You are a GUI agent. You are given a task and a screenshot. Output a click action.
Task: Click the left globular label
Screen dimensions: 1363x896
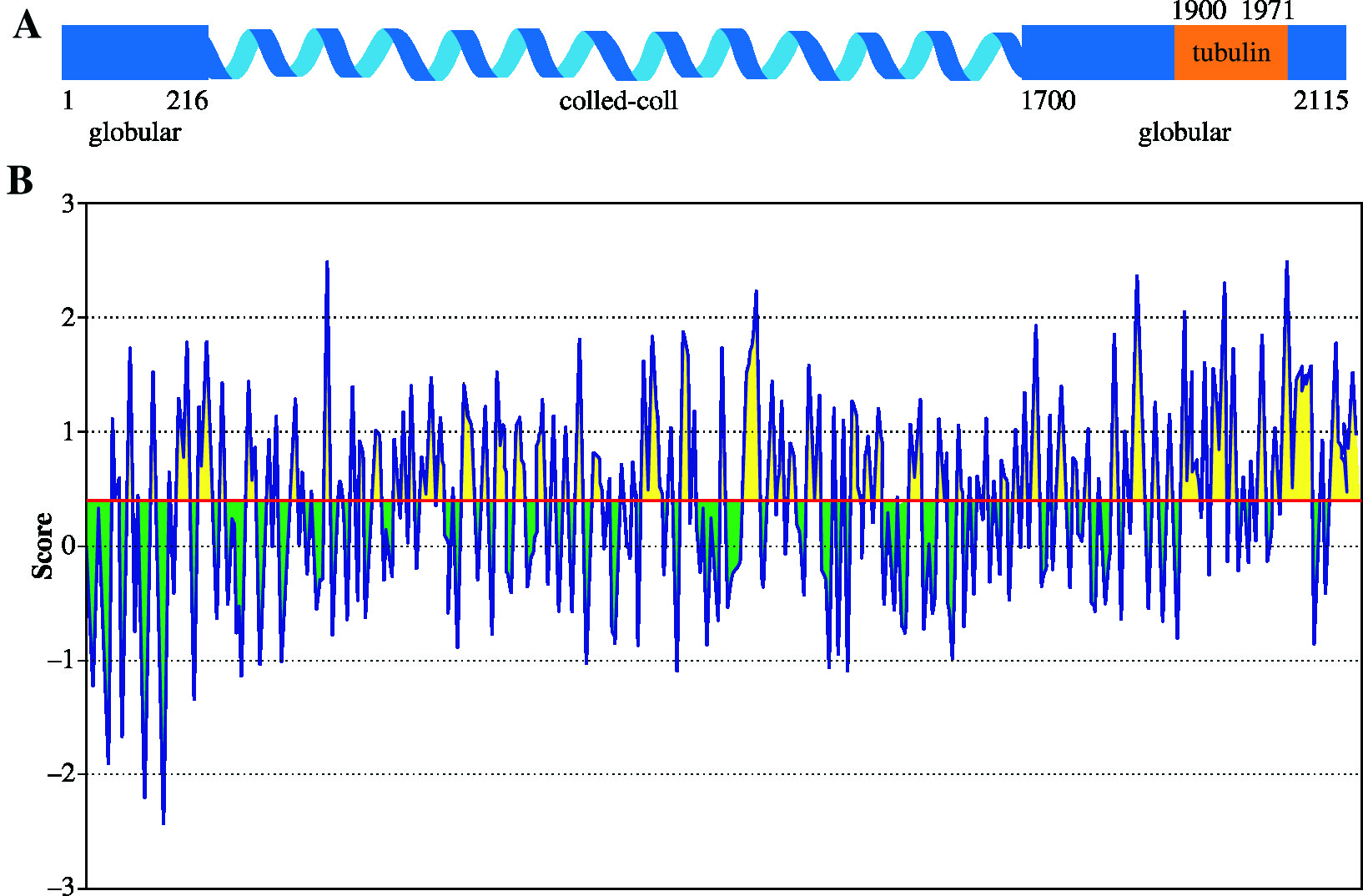[x=134, y=133]
